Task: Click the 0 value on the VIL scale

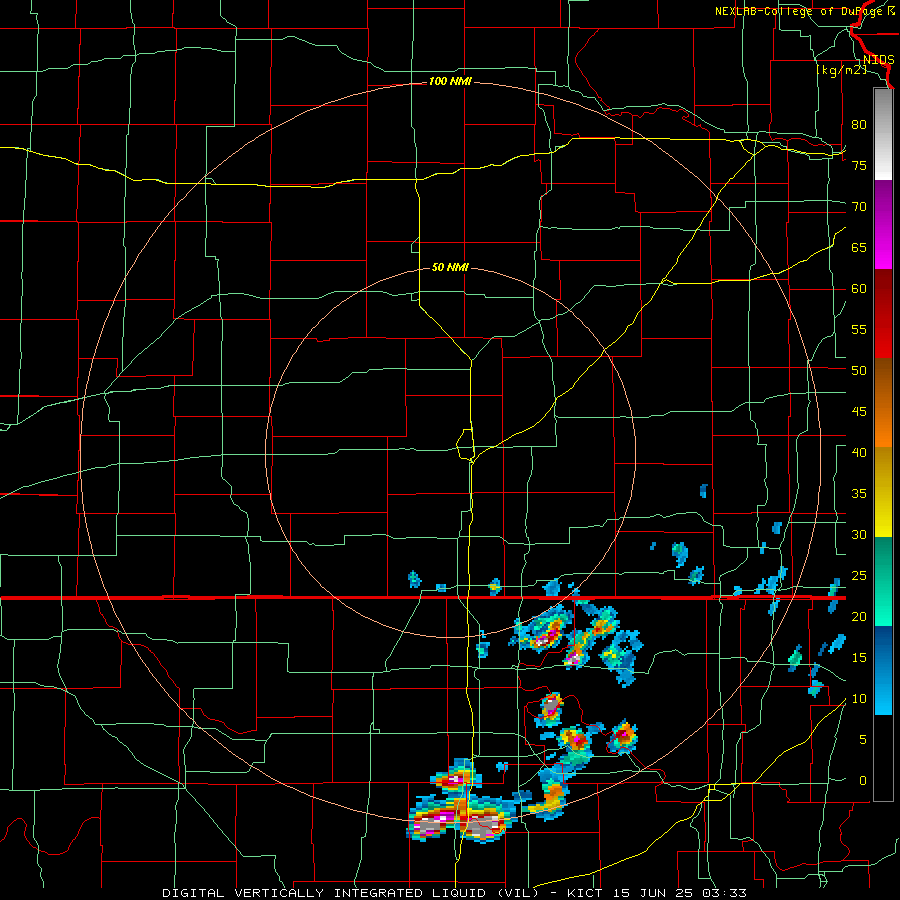Action: 863,781
